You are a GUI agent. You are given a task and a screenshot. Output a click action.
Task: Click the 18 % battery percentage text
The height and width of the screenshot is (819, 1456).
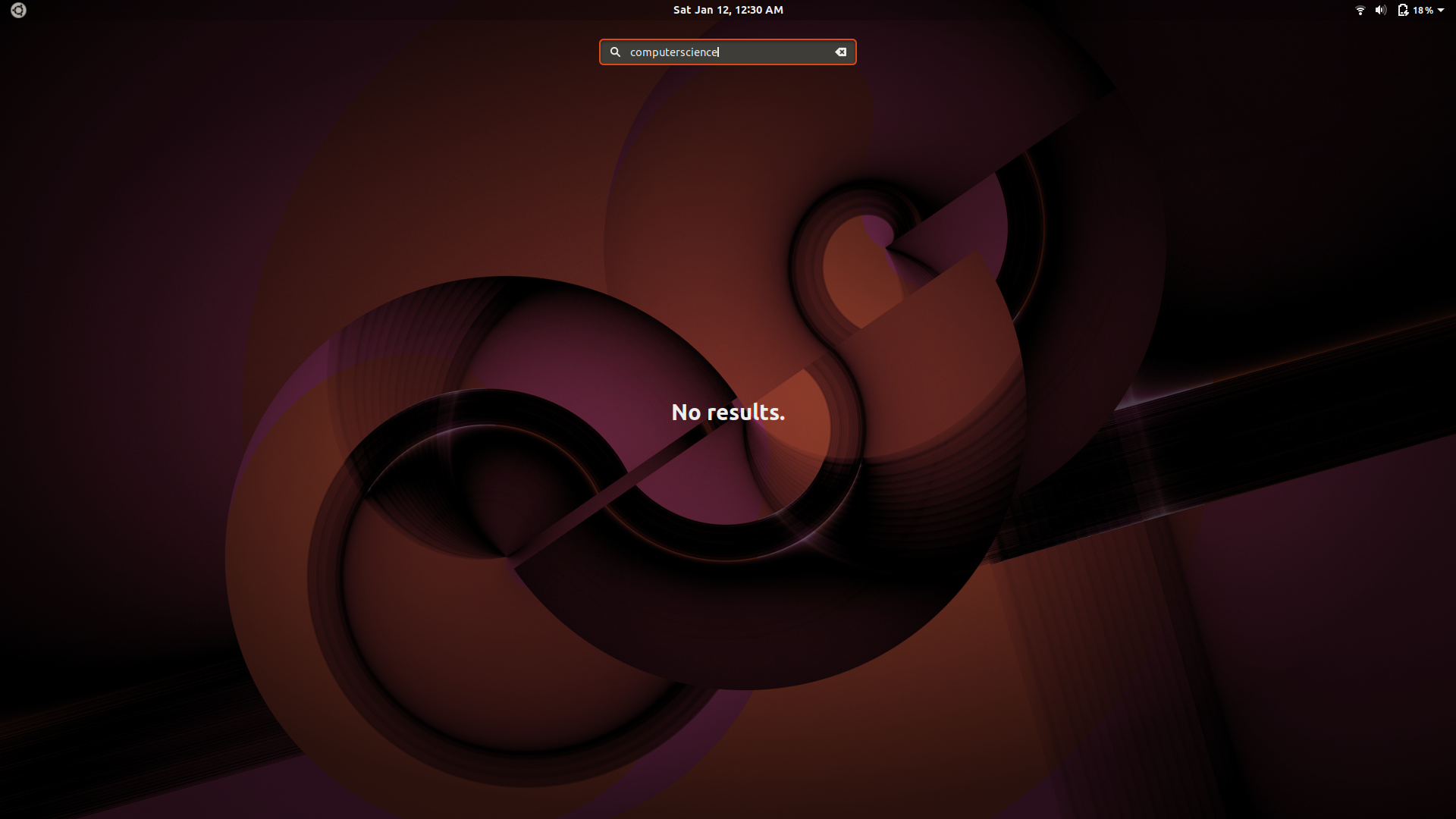click(x=1423, y=10)
